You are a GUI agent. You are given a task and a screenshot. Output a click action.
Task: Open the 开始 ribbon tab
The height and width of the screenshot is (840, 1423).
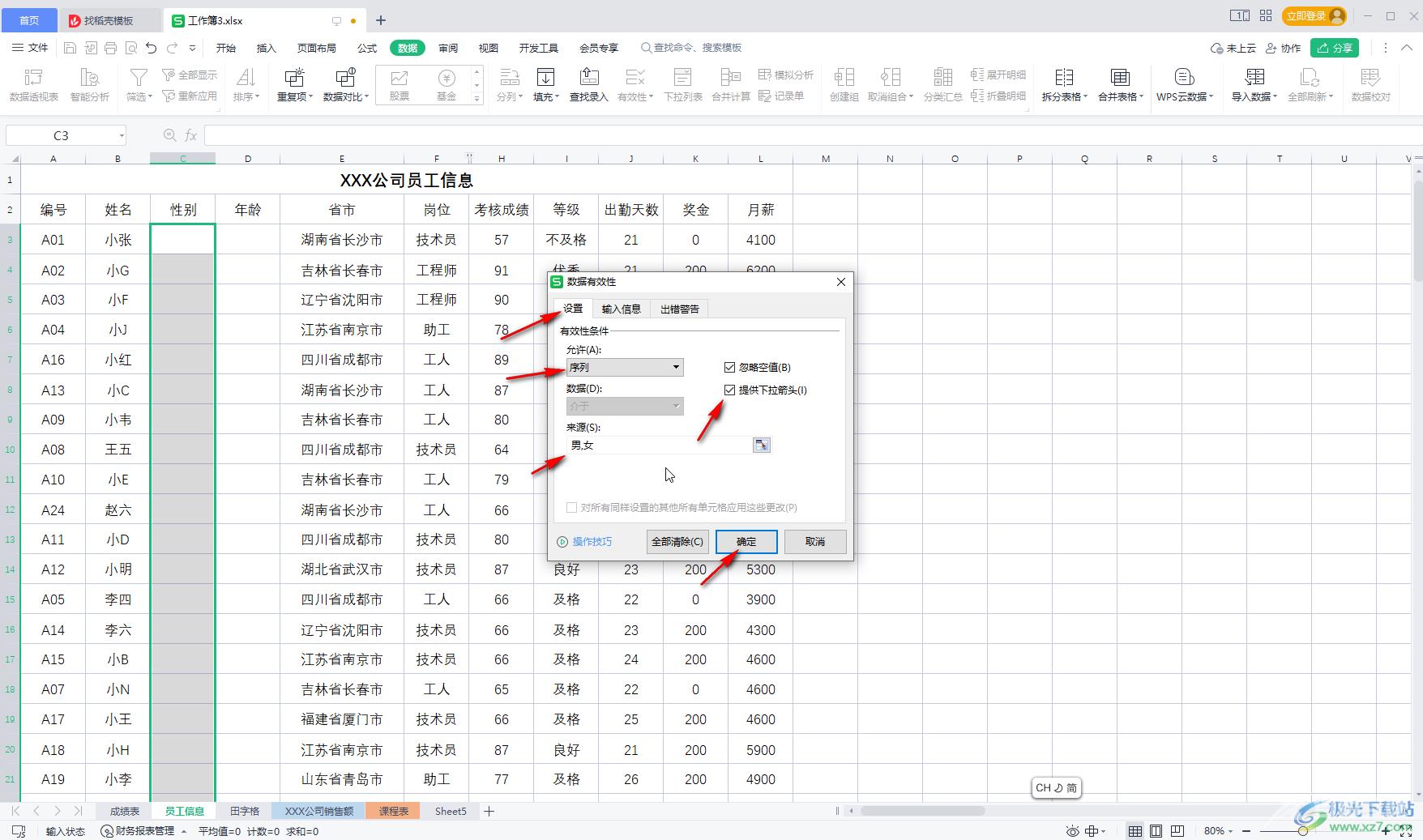(226, 48)
